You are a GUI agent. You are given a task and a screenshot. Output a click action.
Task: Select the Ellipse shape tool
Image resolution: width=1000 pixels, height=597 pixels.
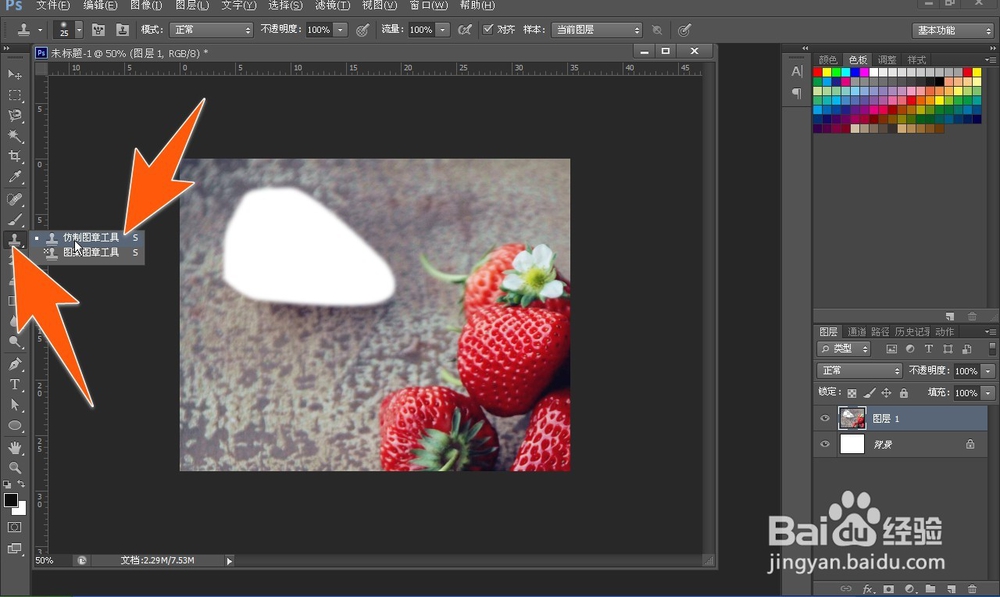click(15, 425)
